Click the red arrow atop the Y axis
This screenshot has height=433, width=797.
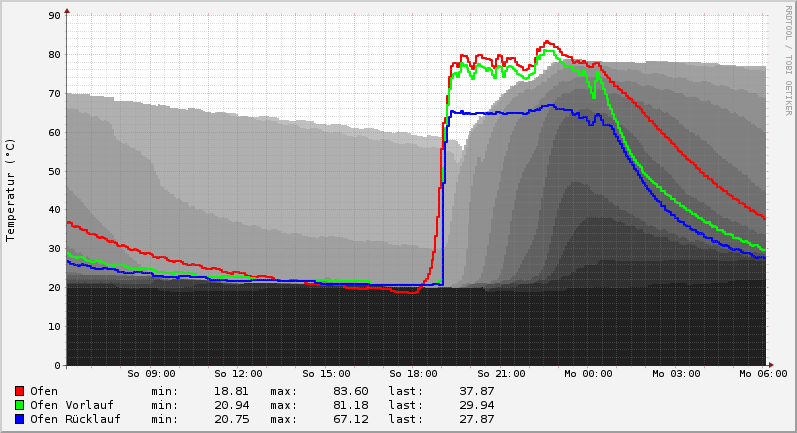click(x=67, y=11)
